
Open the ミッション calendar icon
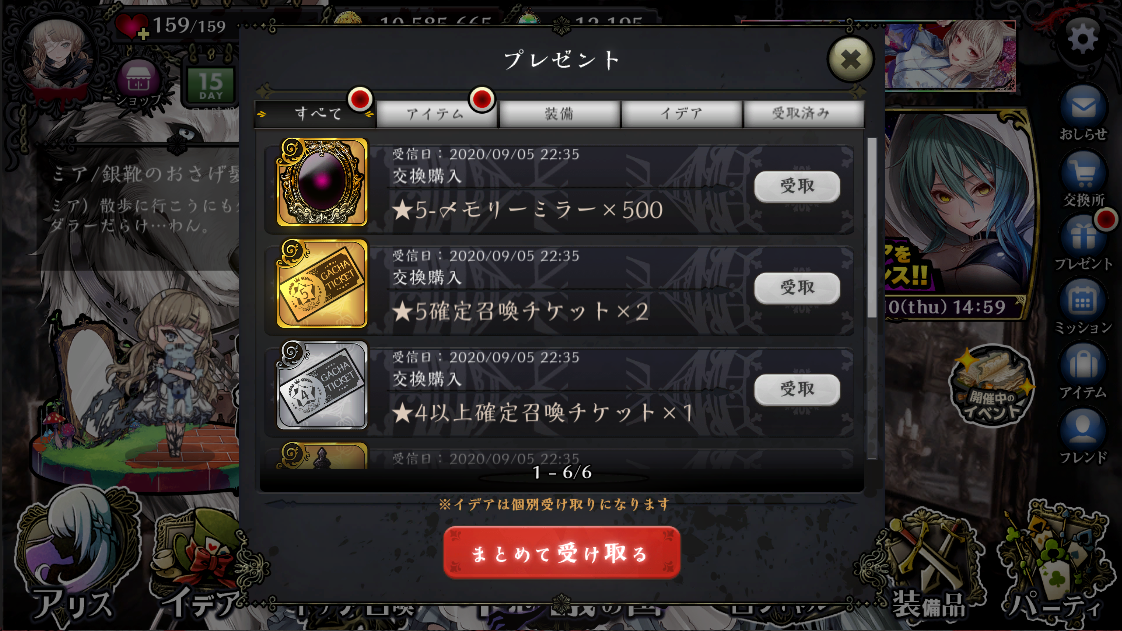click(1083, 306)
